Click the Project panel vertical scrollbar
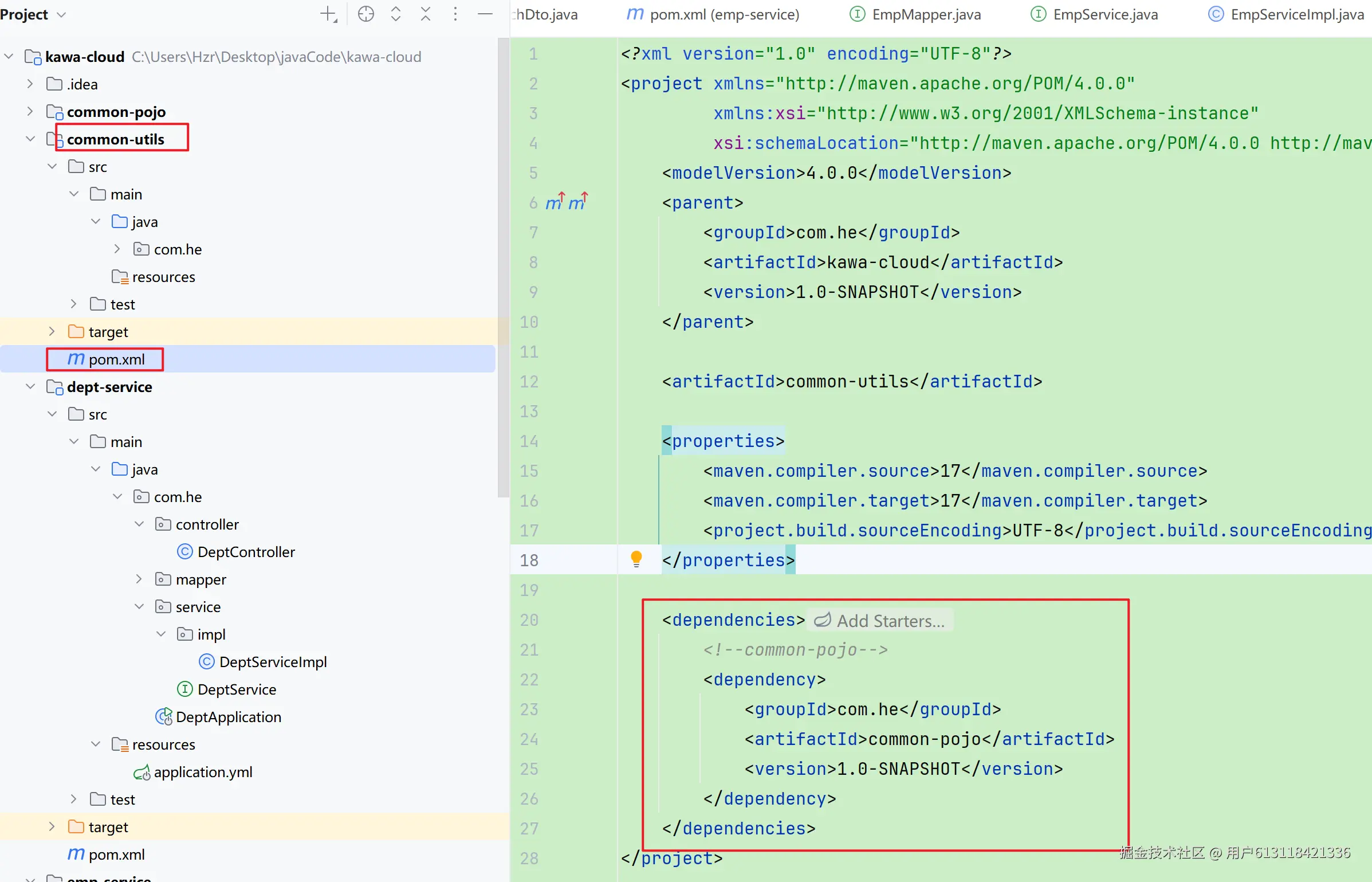 (503, 267)
